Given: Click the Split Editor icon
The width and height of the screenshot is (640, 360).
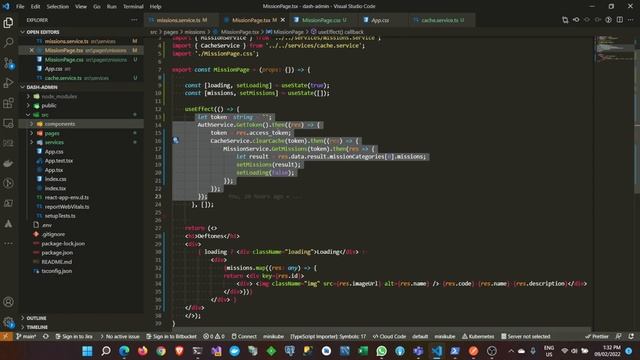Looking at the screenshot, I should point(620,20).
